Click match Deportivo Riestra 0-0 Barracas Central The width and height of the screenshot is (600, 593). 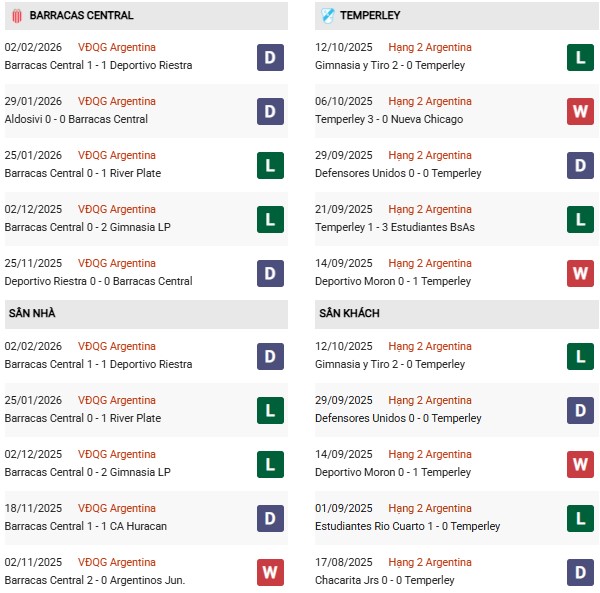tap(98, 282)
